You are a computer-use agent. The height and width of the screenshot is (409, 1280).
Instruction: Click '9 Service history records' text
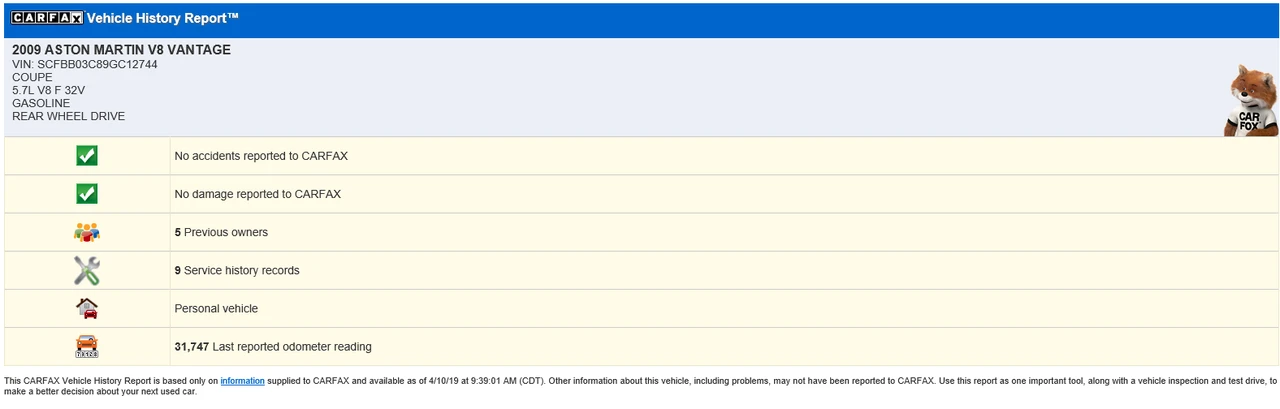[237, 270]
